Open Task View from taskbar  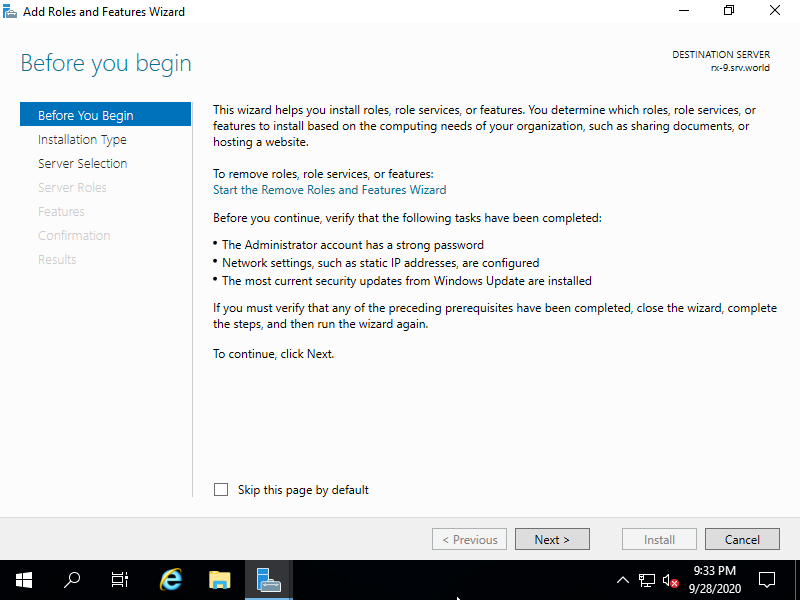point(120,580)
